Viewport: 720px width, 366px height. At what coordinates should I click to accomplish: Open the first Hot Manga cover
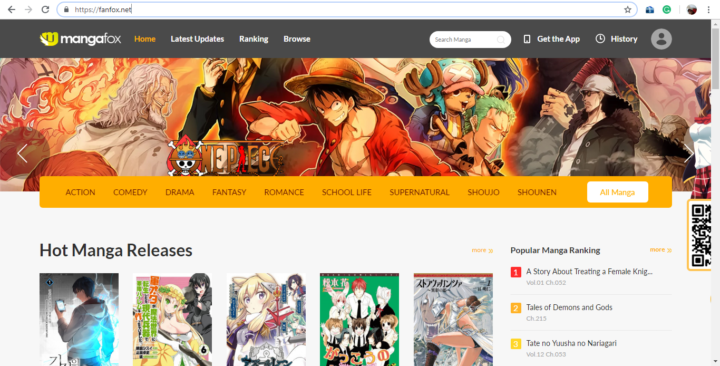point(79,319)
